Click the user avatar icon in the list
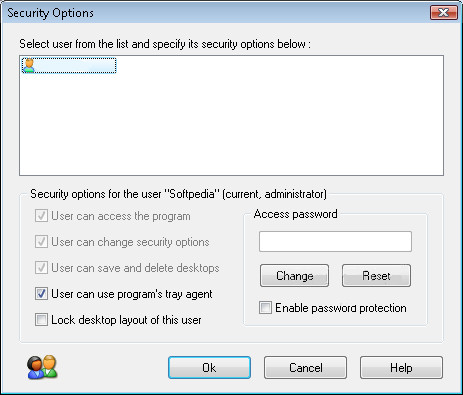The width and height of the screenshot is (463, 395). [29, 65]
